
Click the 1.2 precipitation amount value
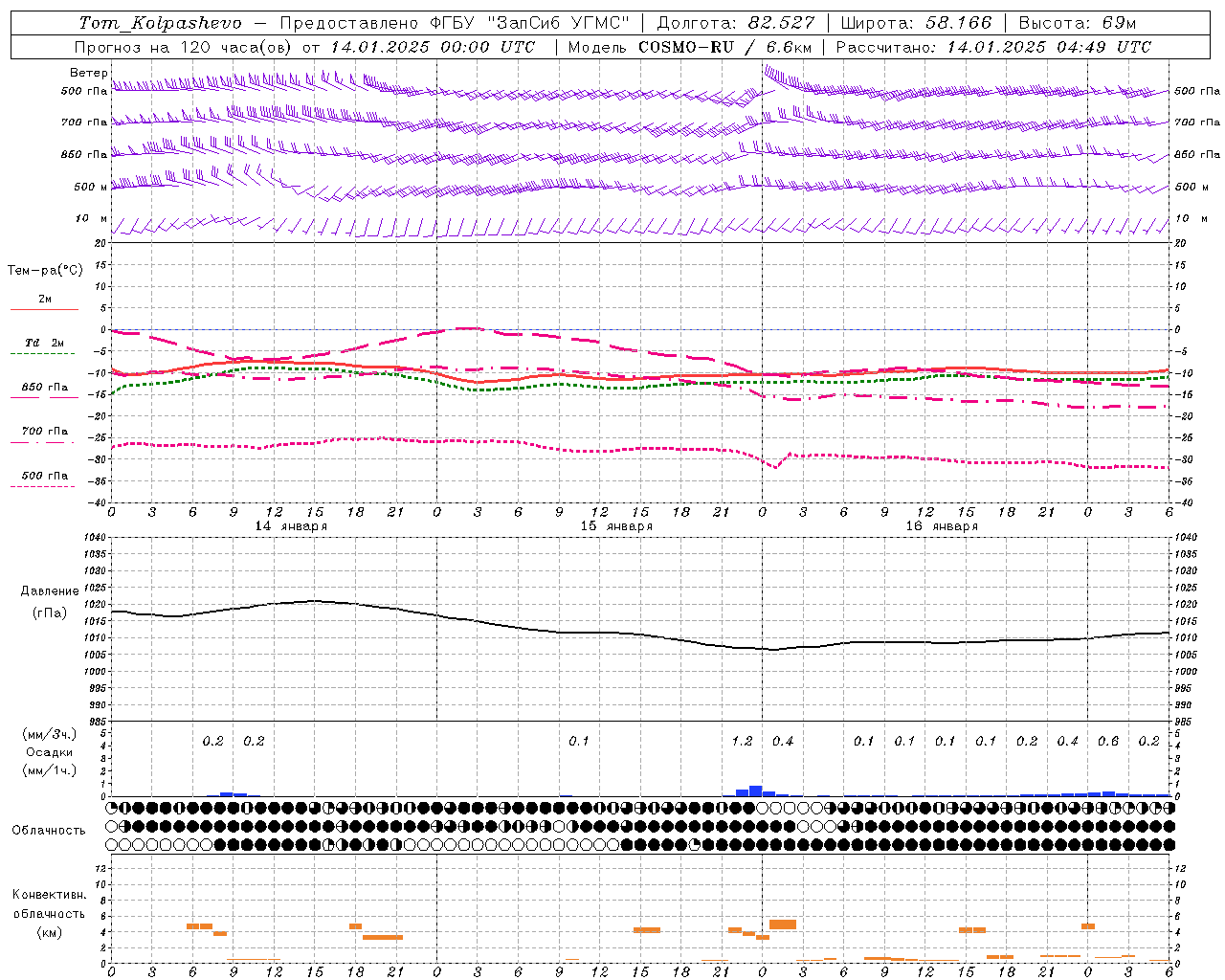tap(742, 742)
